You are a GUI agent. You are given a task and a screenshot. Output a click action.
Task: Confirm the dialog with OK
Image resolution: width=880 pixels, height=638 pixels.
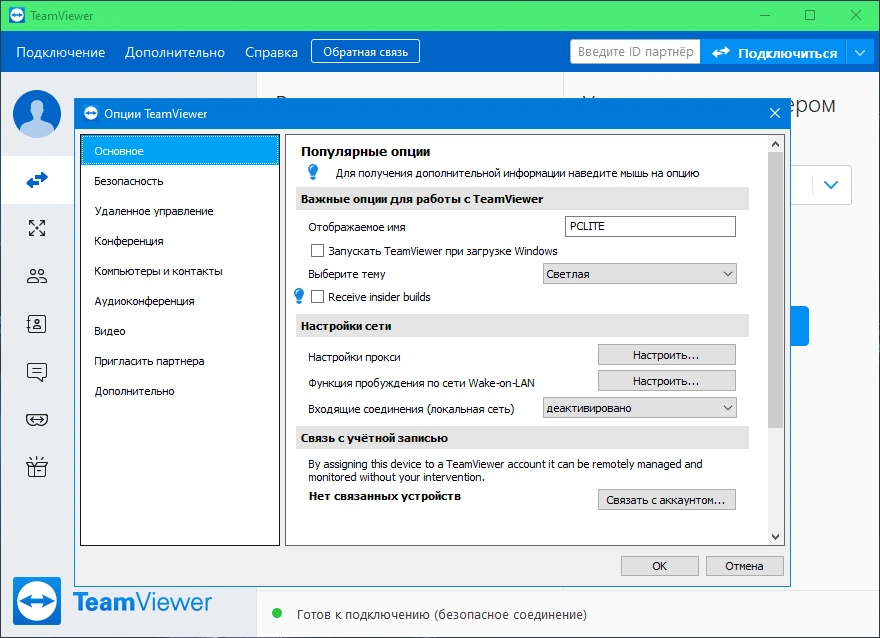tap(659, 566)
